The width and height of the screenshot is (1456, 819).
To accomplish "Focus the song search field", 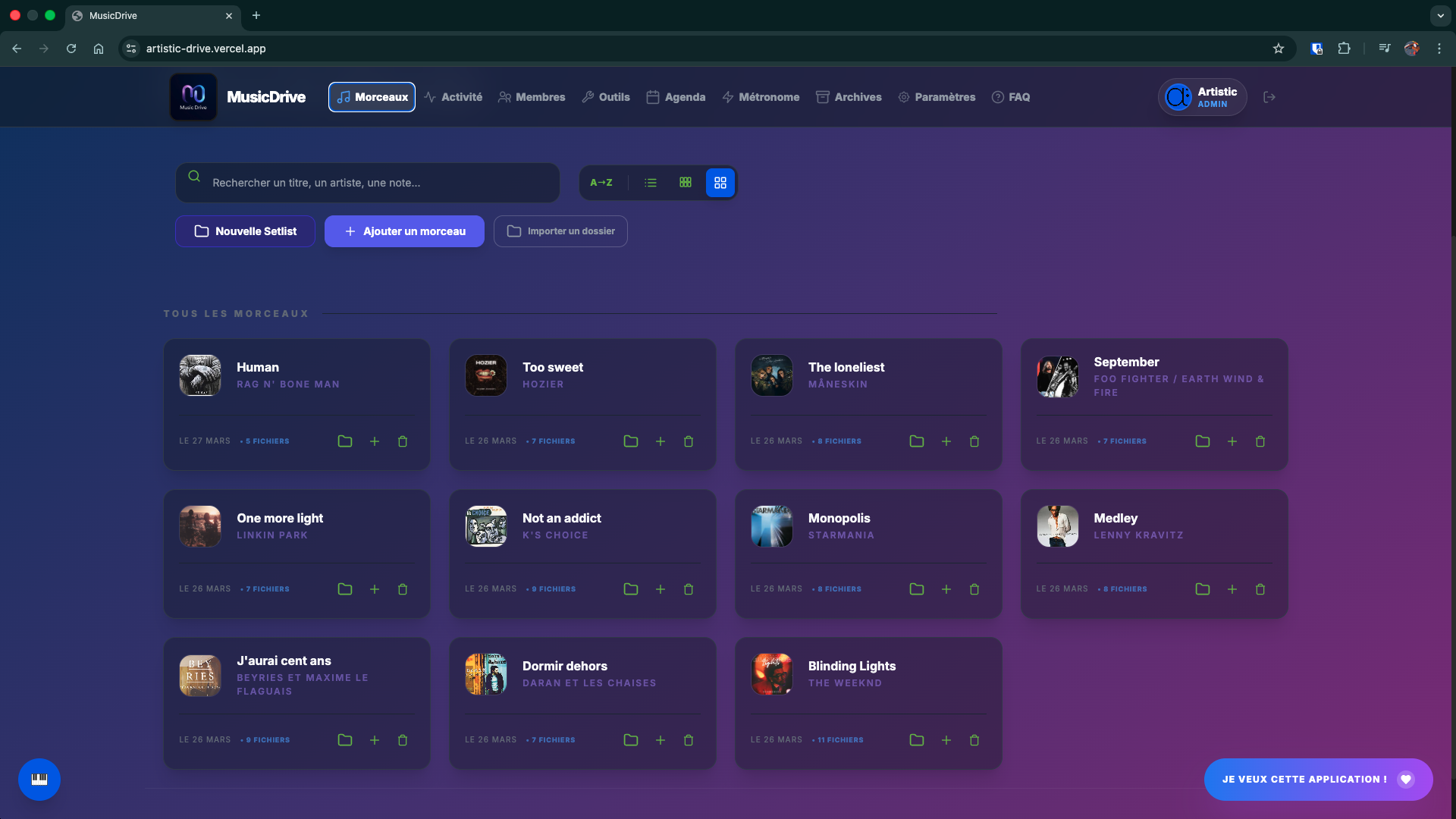I will pyautogui.click(x=368, y=183).
